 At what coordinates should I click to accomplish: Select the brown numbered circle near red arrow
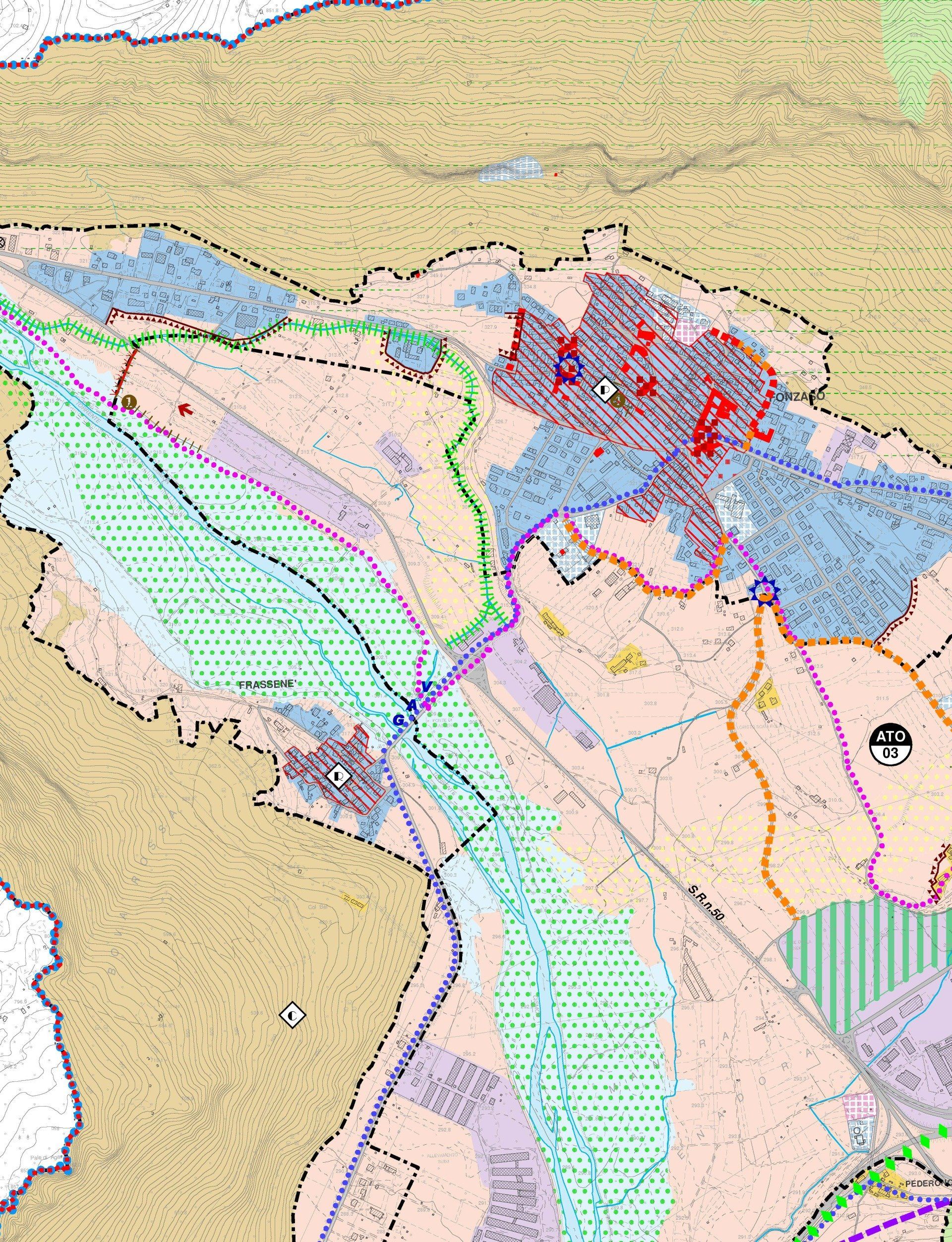pyautogui.click(x=130, y=402)
